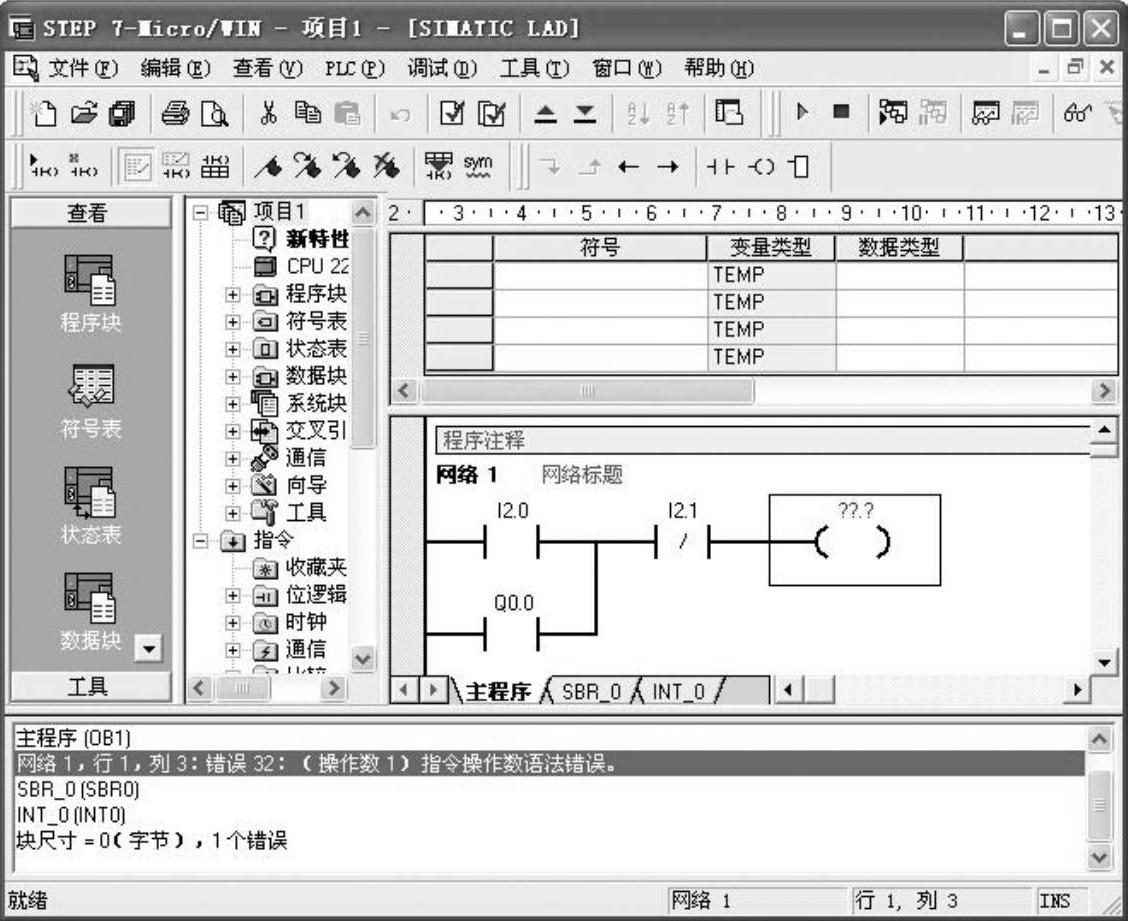Screen dimensions: 1128x921
Task: Click the Copy icon
Action: 308,113
